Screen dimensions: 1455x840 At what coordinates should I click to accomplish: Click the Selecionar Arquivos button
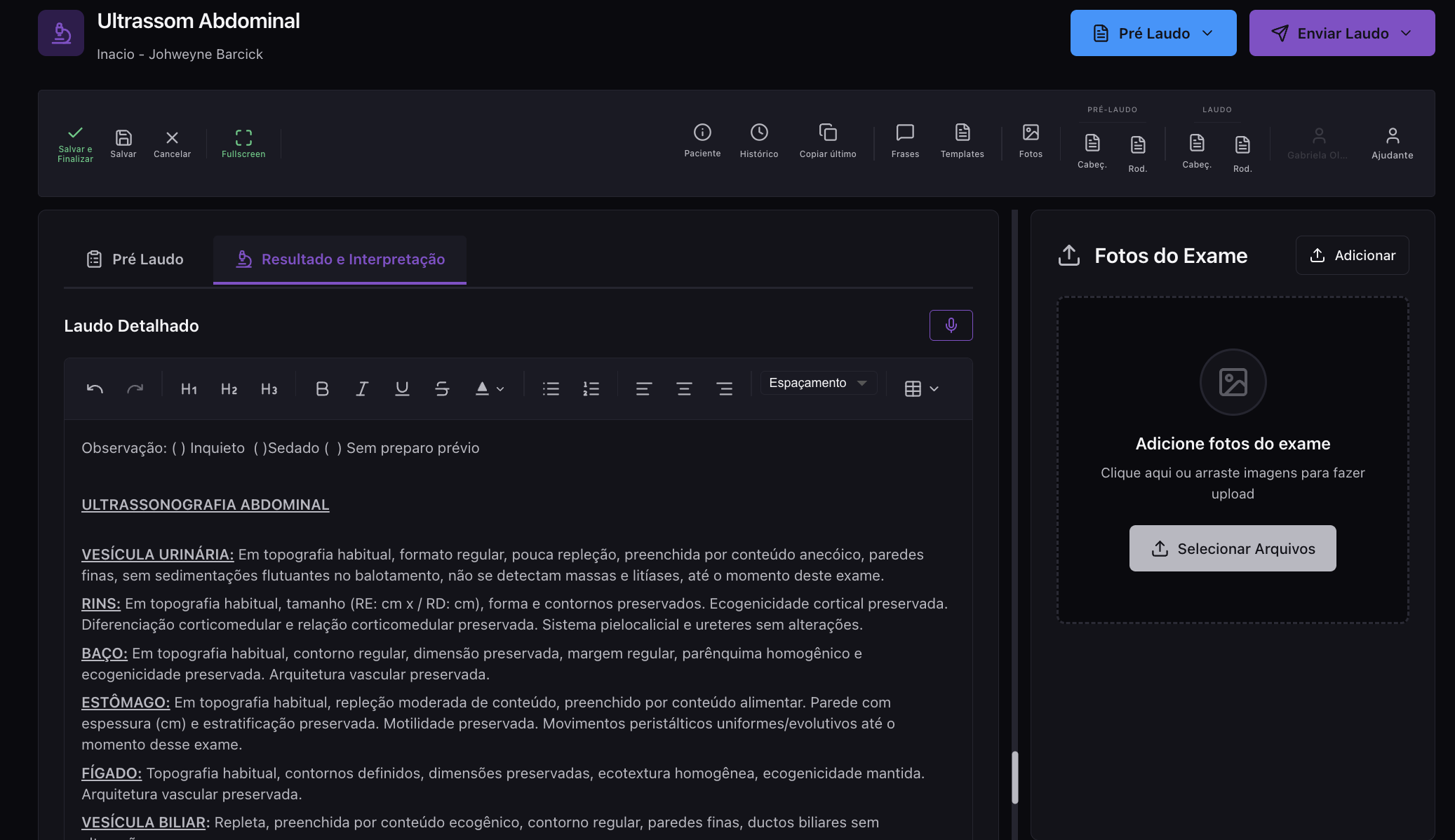click(1232, 548)
